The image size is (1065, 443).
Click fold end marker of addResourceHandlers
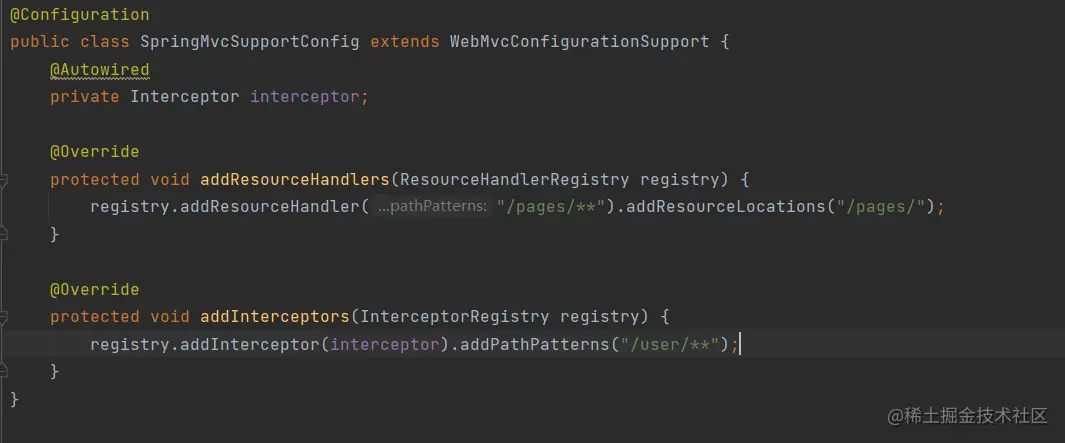[x=3, y=233]
